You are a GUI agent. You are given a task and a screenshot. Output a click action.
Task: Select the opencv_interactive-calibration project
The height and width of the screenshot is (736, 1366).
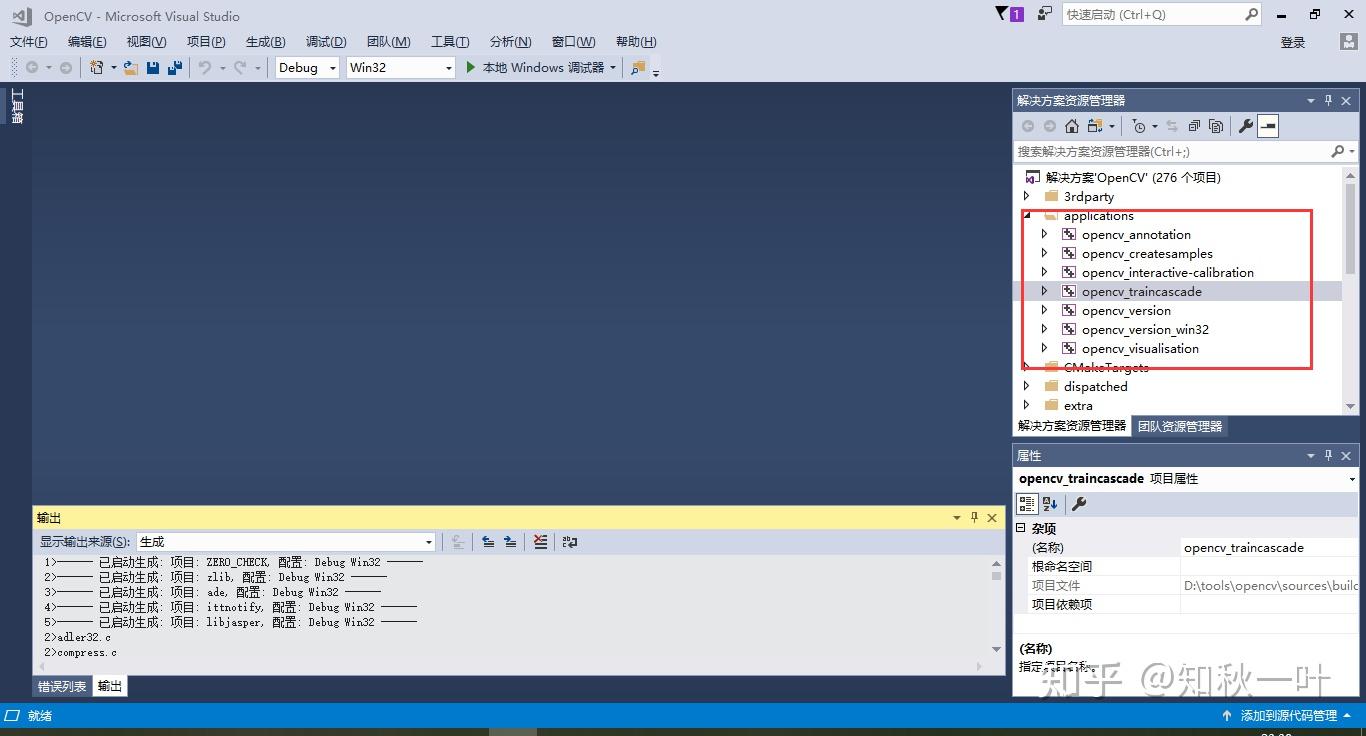pyautogui.click(x=1167, y=272)
